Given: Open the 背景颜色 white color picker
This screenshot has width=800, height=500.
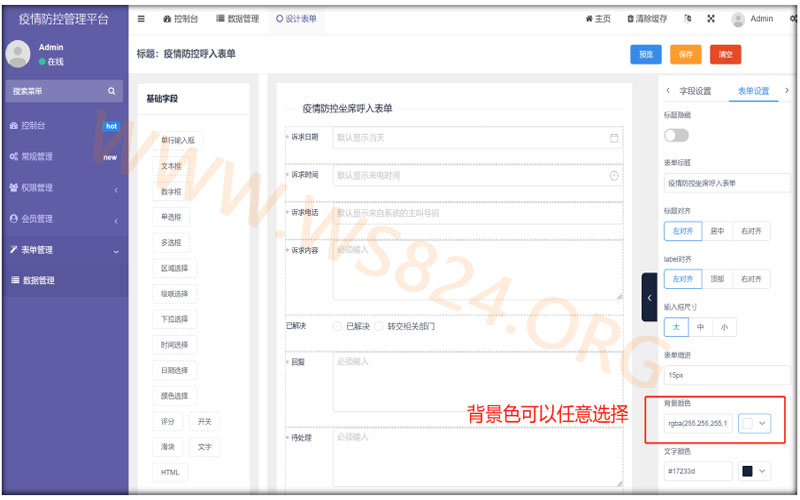Looking at the screenshot, I should [x=754, y=423].
